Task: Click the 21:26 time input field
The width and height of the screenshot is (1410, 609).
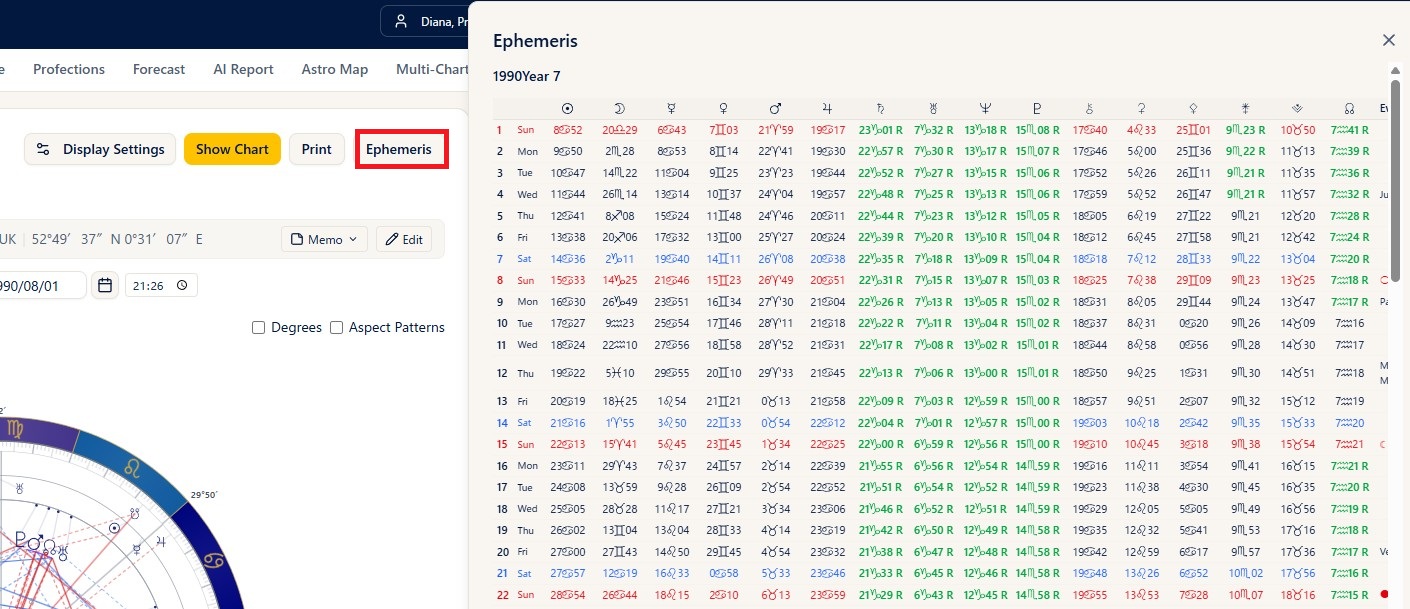Action: [x=161, y=285]
